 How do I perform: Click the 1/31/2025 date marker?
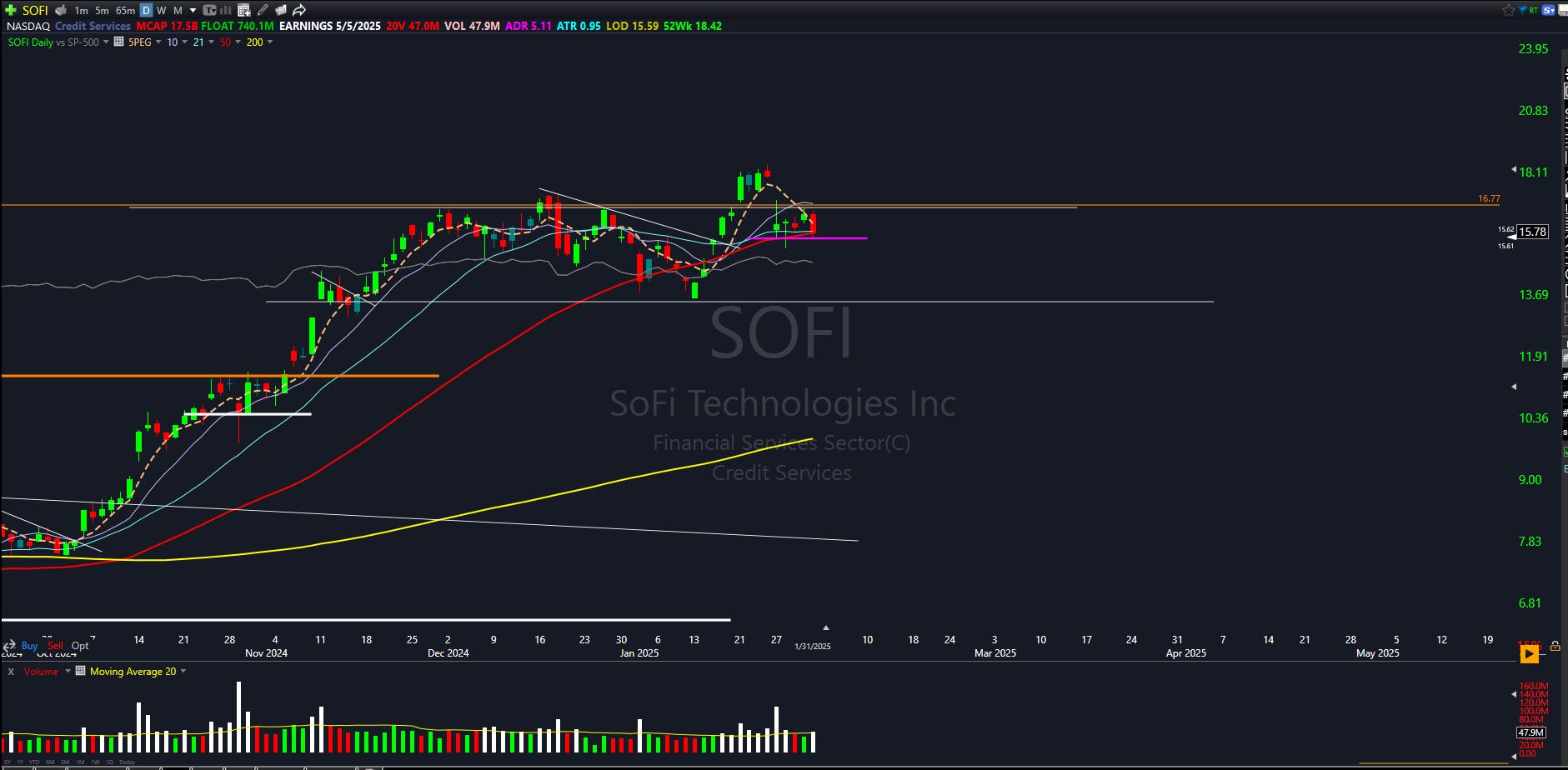point(813,647)
